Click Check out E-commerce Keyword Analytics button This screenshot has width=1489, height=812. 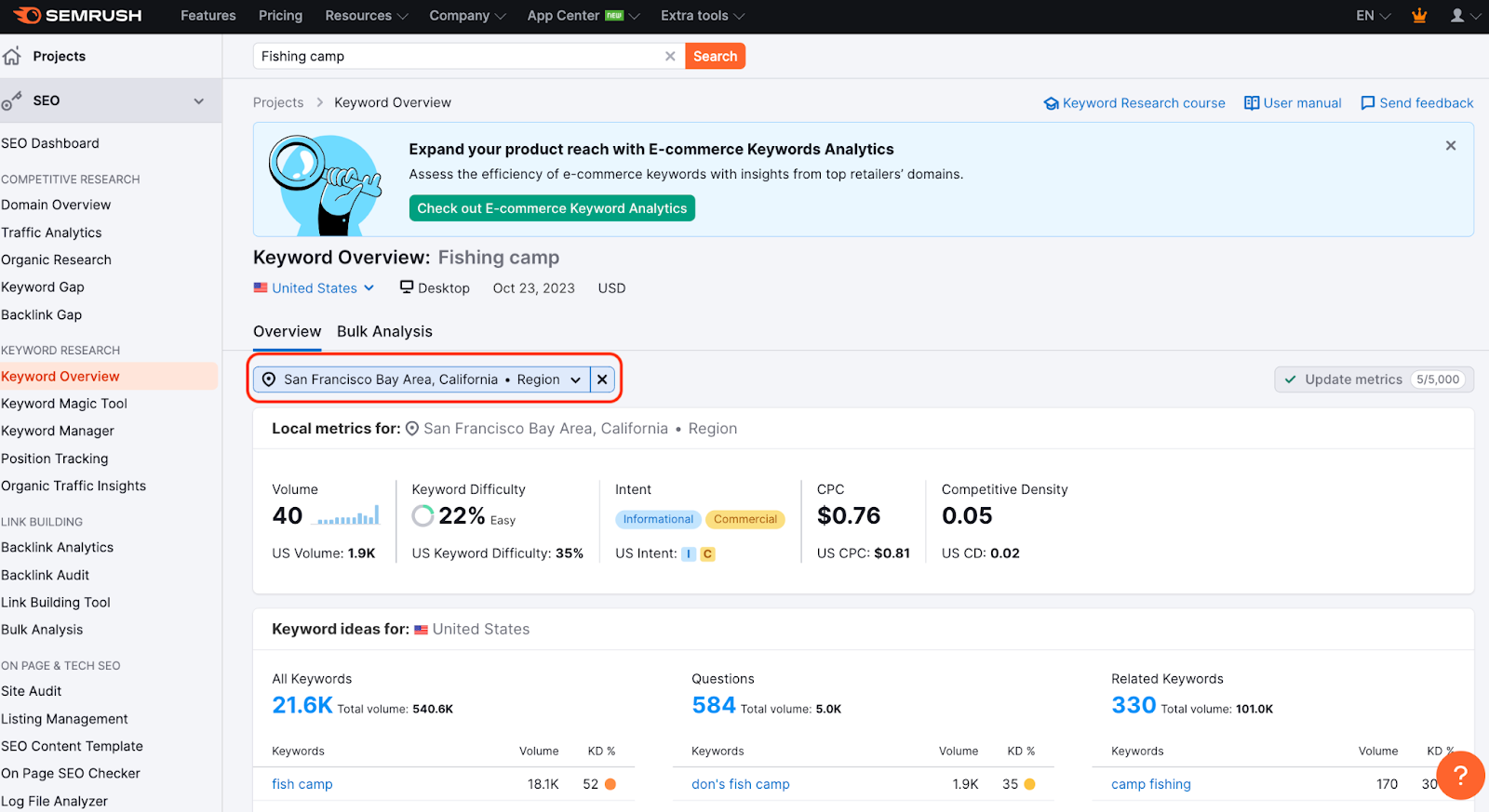click(x=552, y=208)
